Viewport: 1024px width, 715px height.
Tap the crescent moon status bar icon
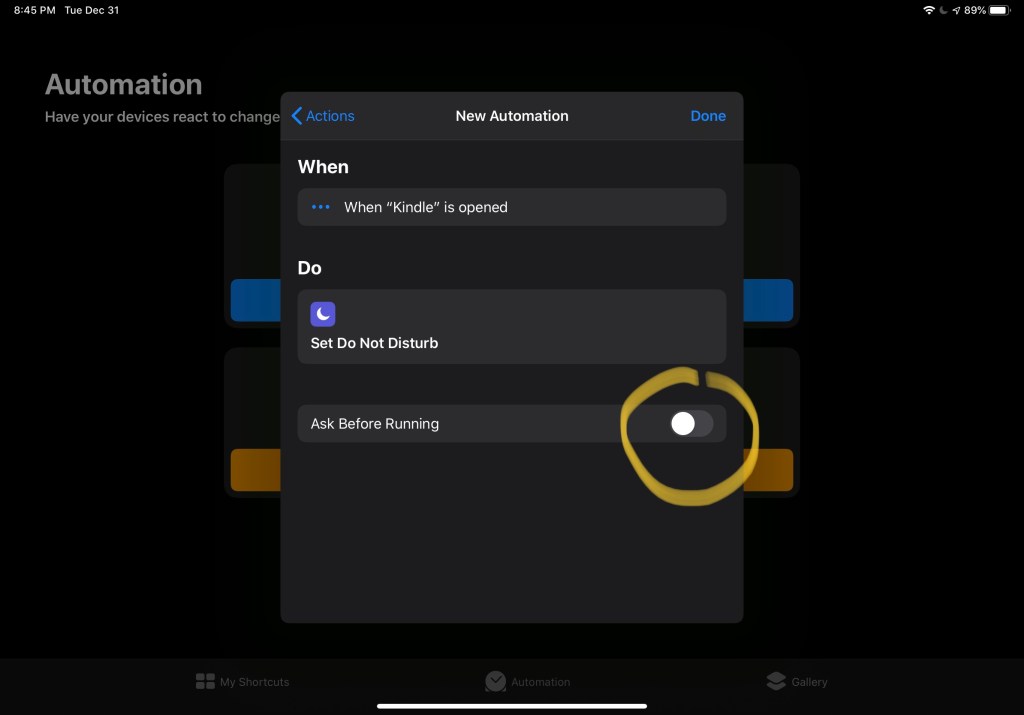942,10
